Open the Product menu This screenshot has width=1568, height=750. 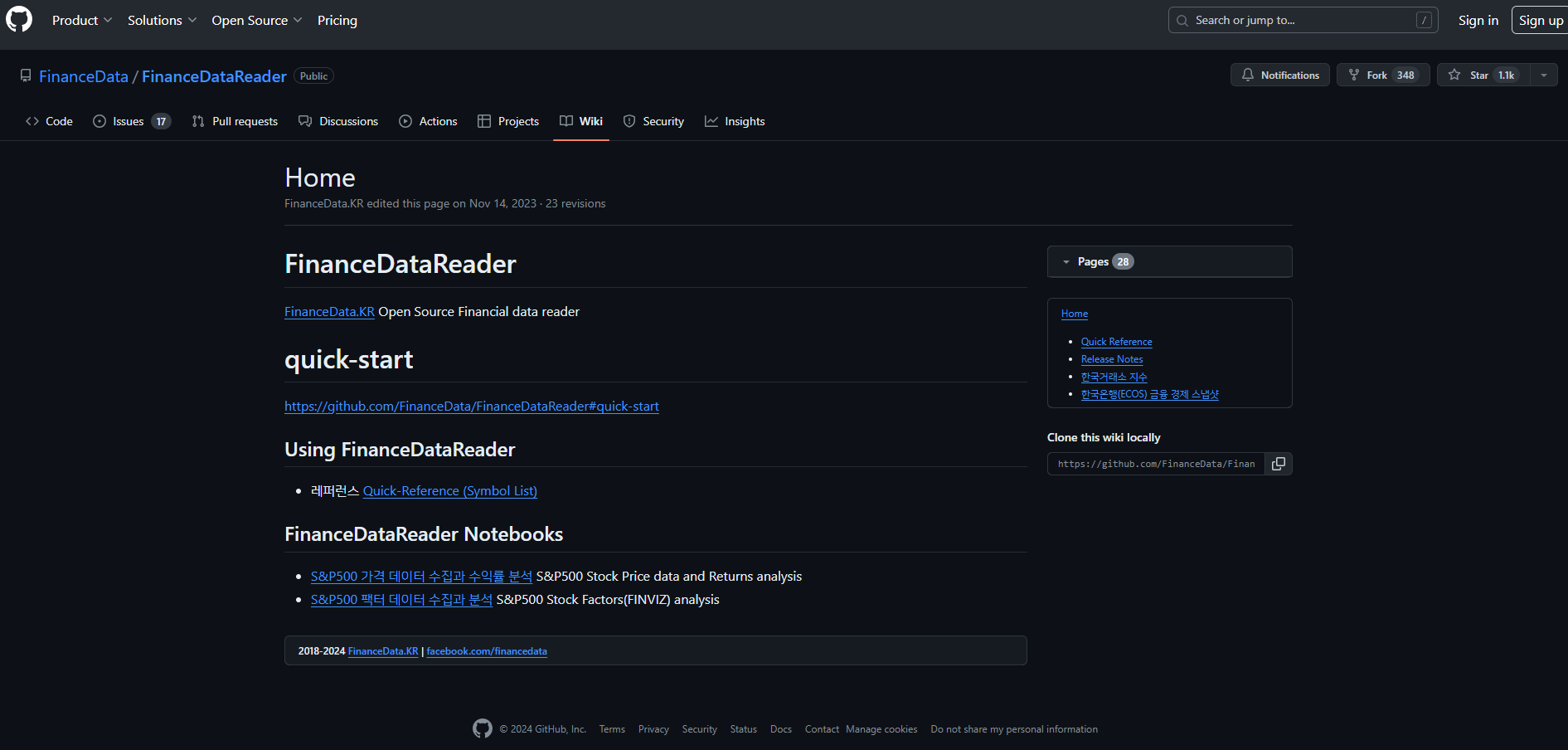click(x=82, y=20)
